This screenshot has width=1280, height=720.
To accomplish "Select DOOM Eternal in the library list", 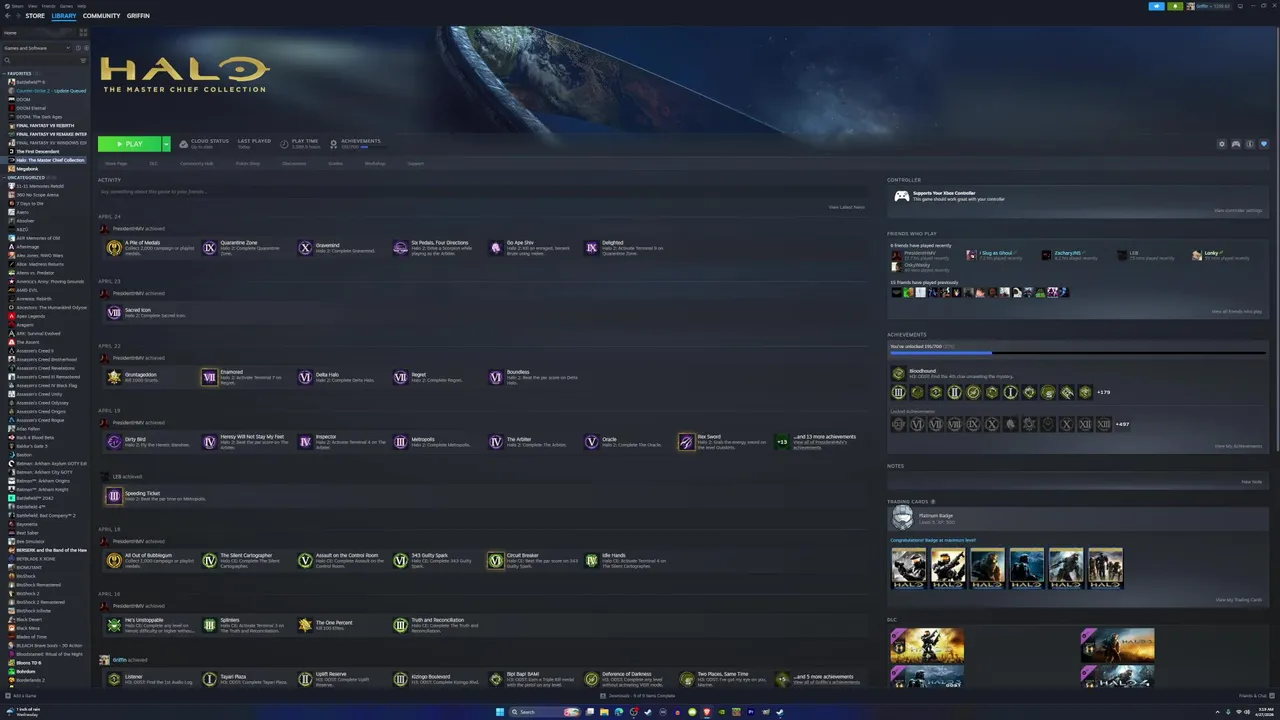I will pos(30,108).
